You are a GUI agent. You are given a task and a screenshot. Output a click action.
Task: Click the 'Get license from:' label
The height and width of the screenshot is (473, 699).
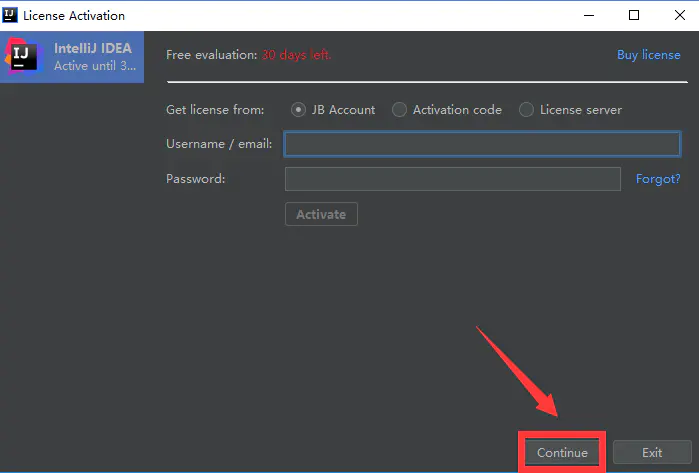click(x=215, y=110)
